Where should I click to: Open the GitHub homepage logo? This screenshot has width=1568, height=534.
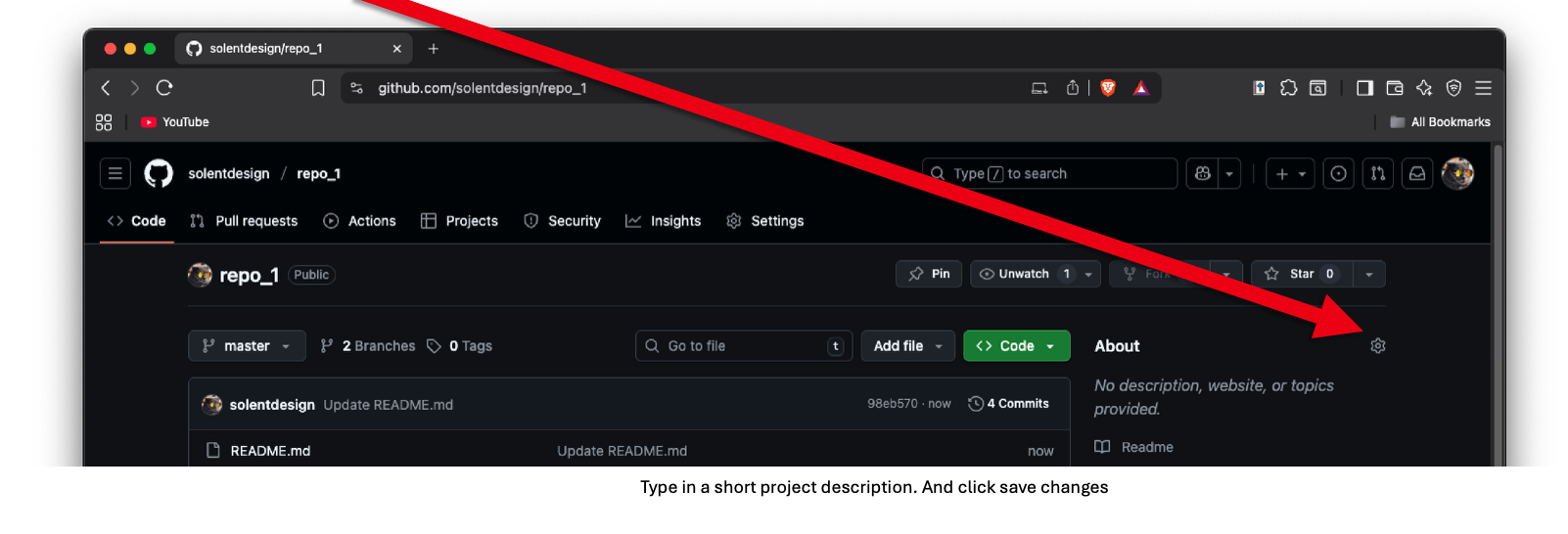click(x=159, y=173)
